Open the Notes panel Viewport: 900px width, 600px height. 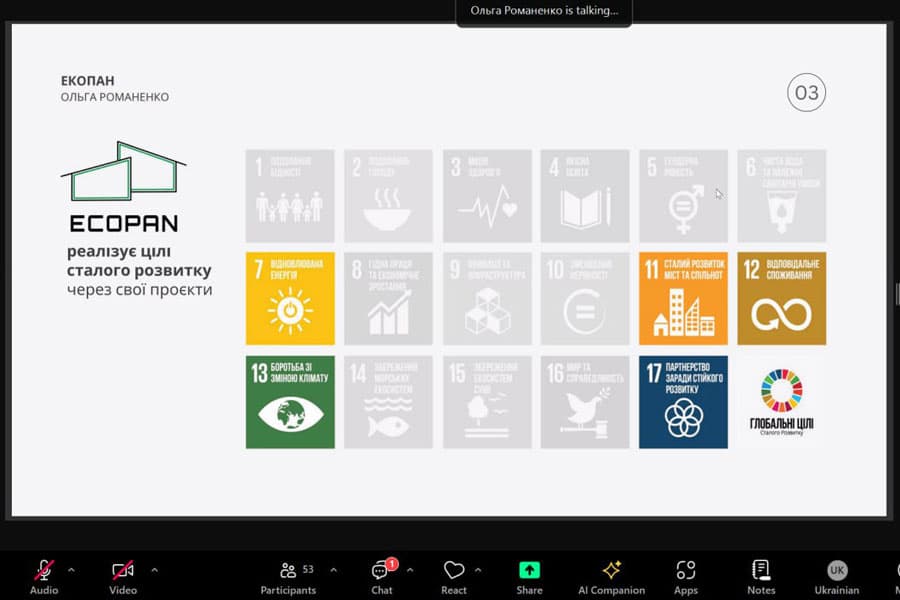pos(761,577)
